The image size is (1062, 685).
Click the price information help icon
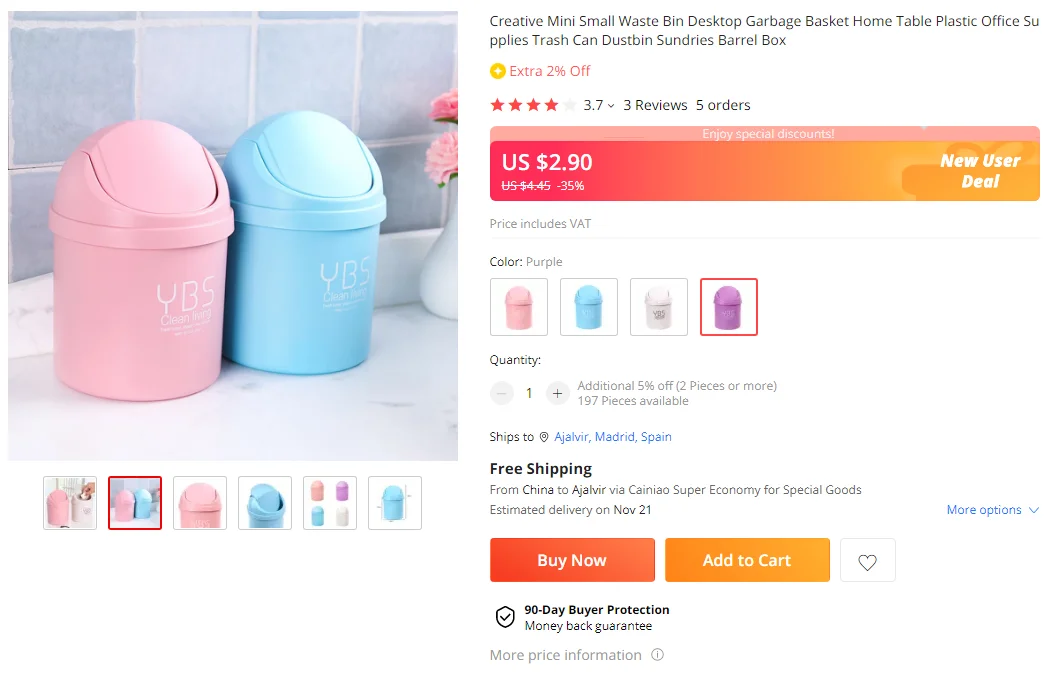coord(657,655)
